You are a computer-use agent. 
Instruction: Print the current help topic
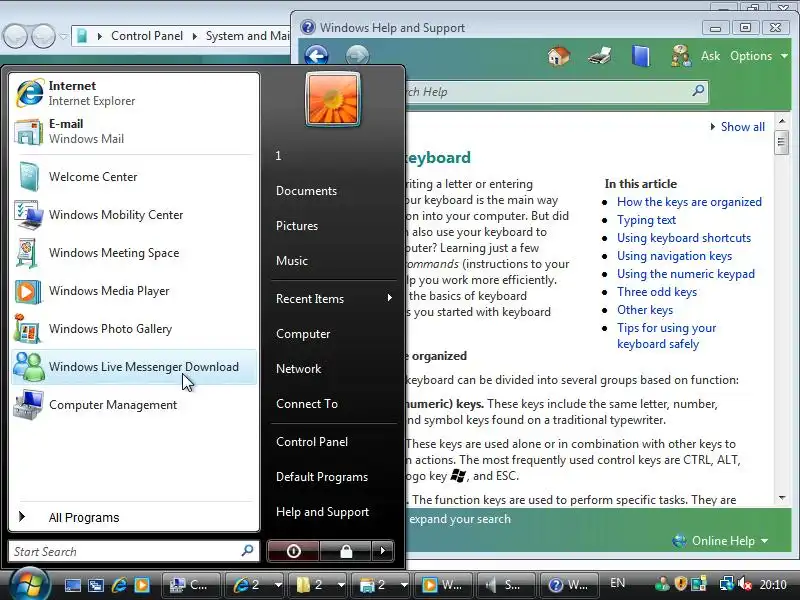point(599,56)
